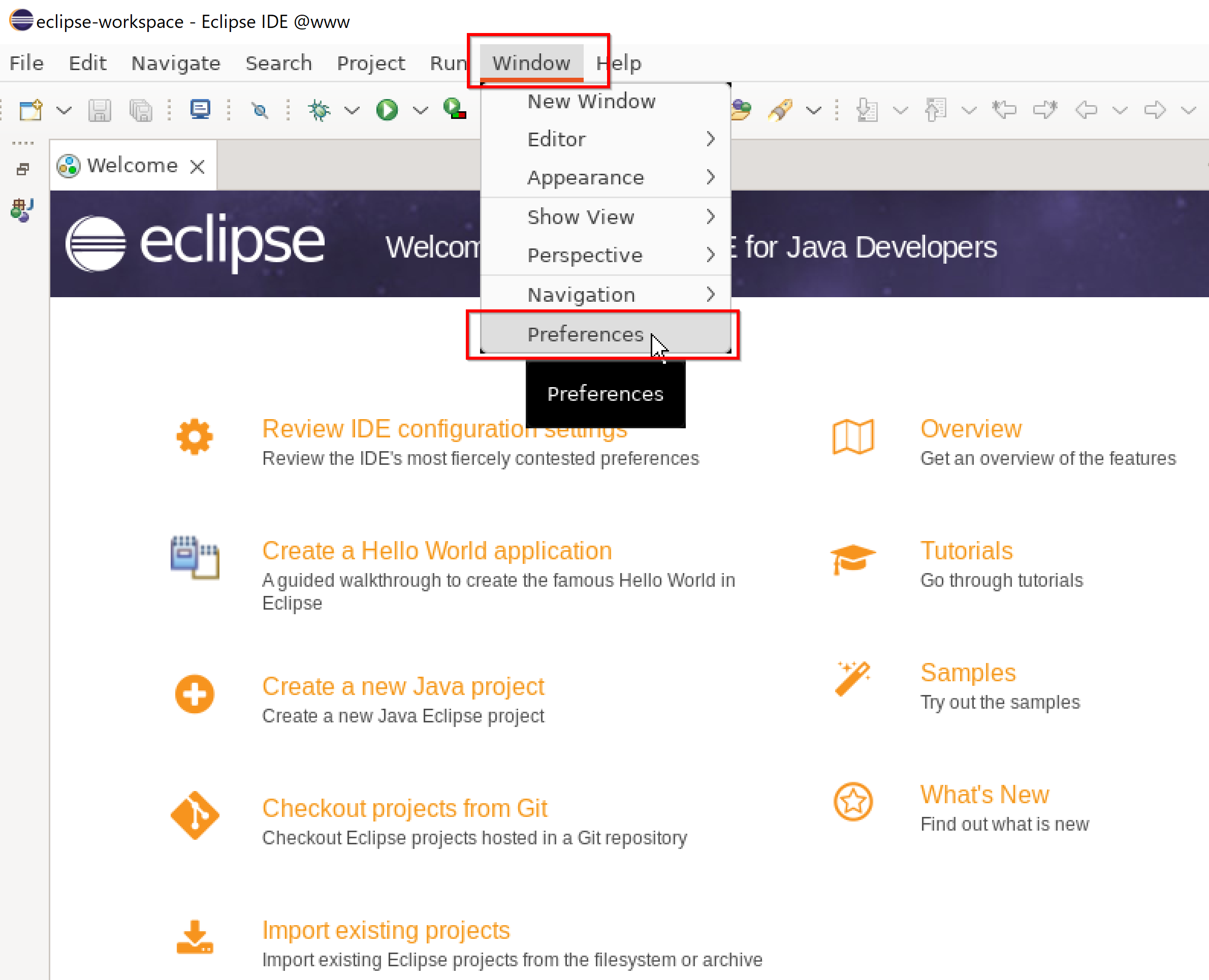Open Review IDE configuration settings link

coord(445,429)
